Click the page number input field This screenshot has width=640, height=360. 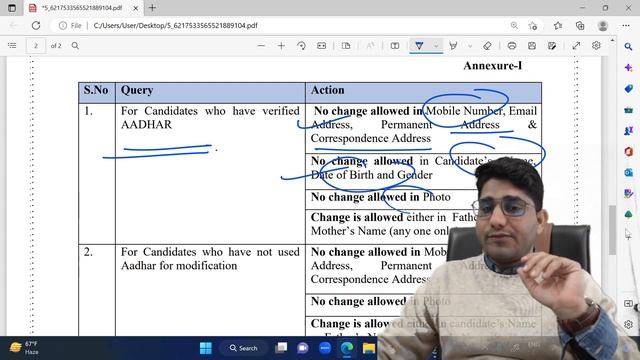point(36,46)
